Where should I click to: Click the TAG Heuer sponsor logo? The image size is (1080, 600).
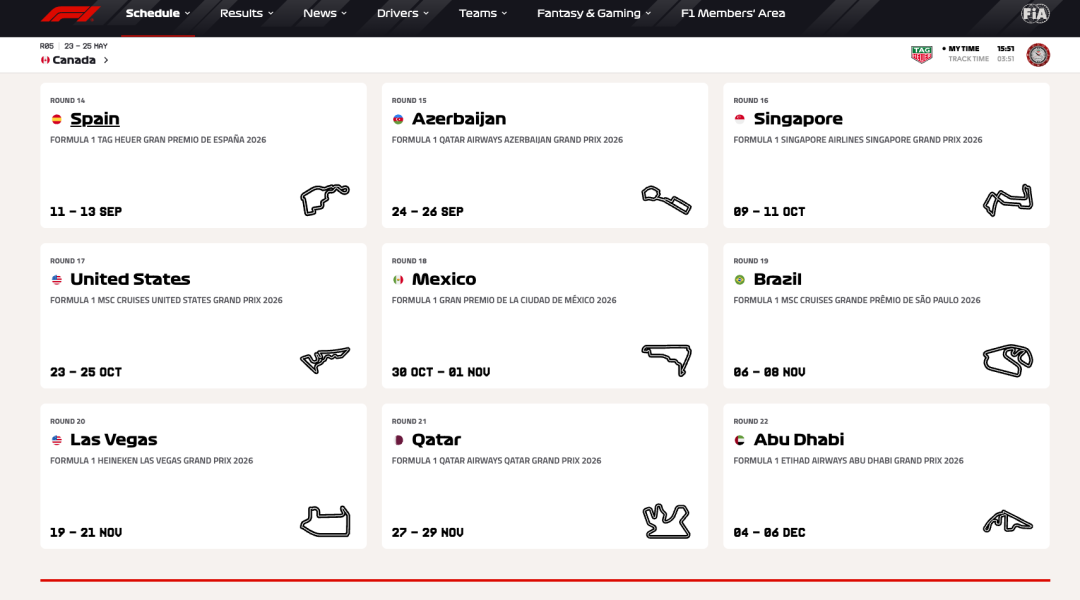[x=922, y=54]
